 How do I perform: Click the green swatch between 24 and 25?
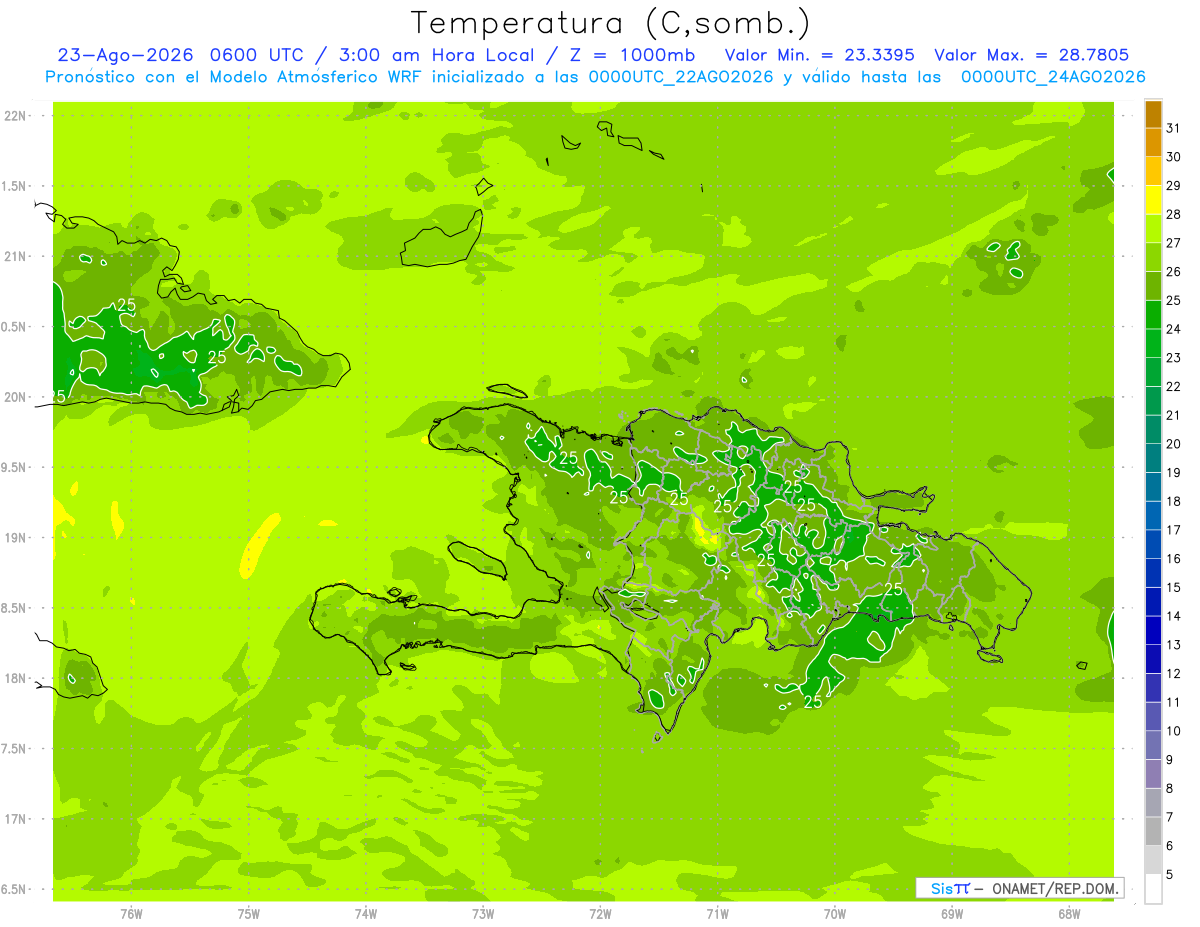coord(1153,314)
